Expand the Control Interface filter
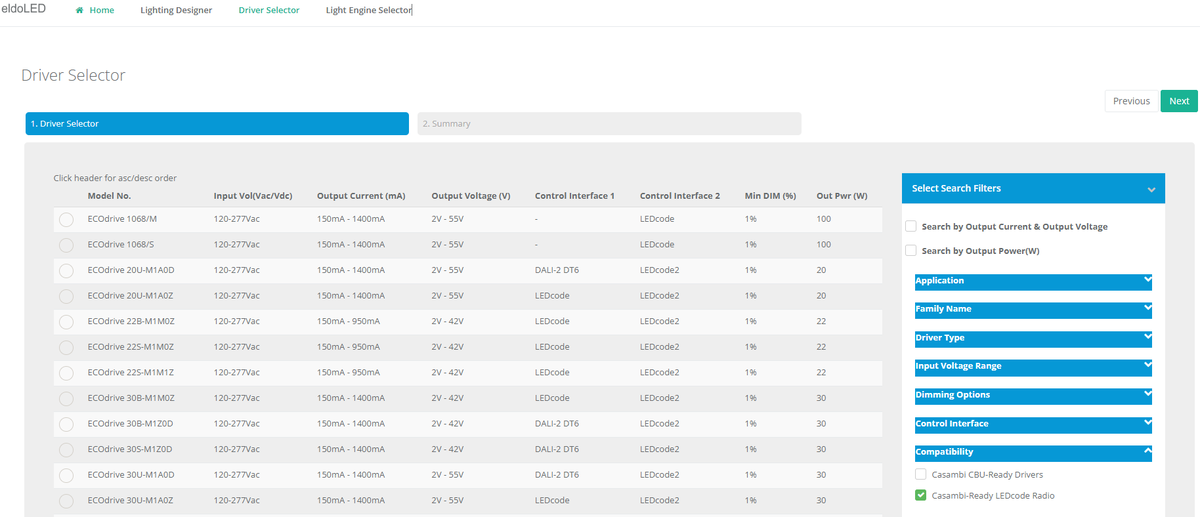Screen dimensions: 1200x517 pyautogui.click(x=1033, y=424)
